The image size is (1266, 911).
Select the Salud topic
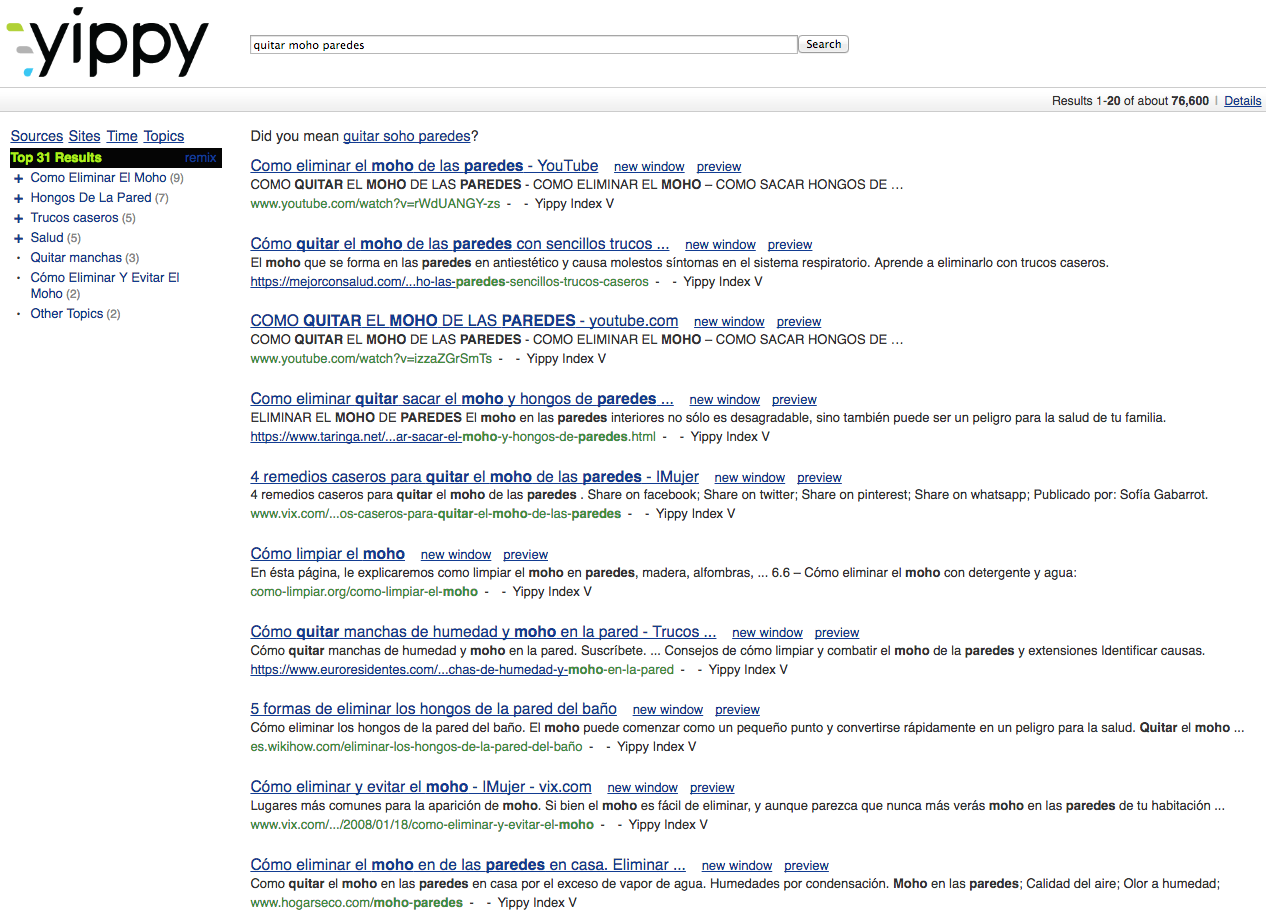[x=47, y=238]
